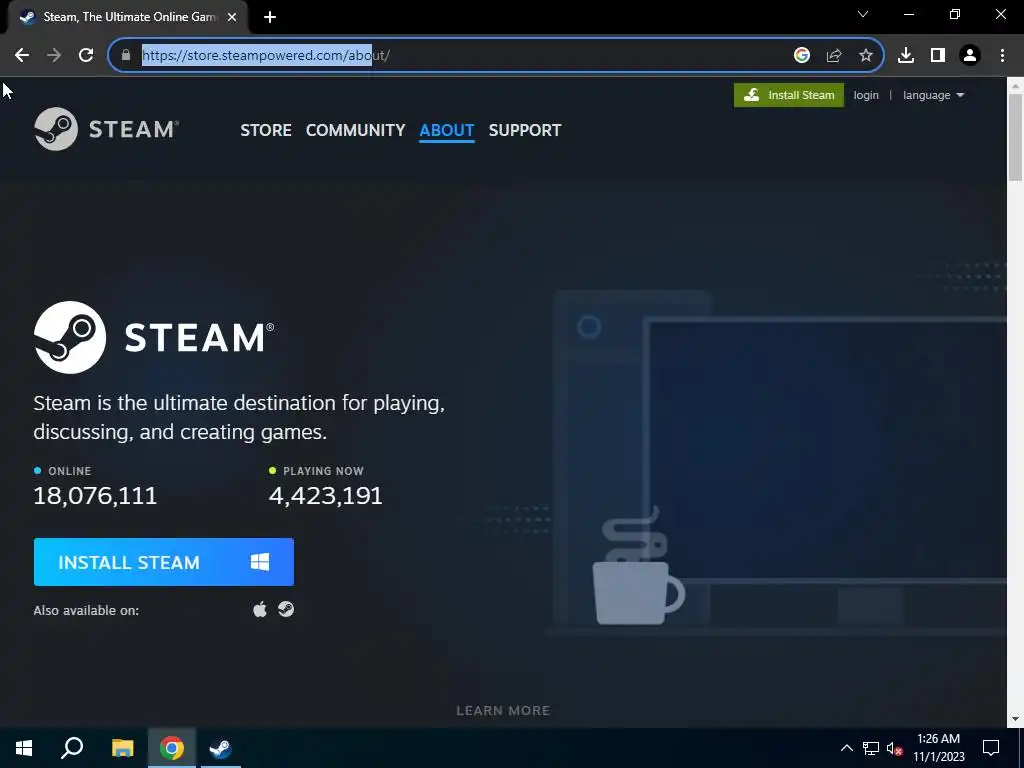This screenshot has height=768, width=1024.
Task: Click the ONLINE count 18,076,111
Action: click(x=95, y=496)
